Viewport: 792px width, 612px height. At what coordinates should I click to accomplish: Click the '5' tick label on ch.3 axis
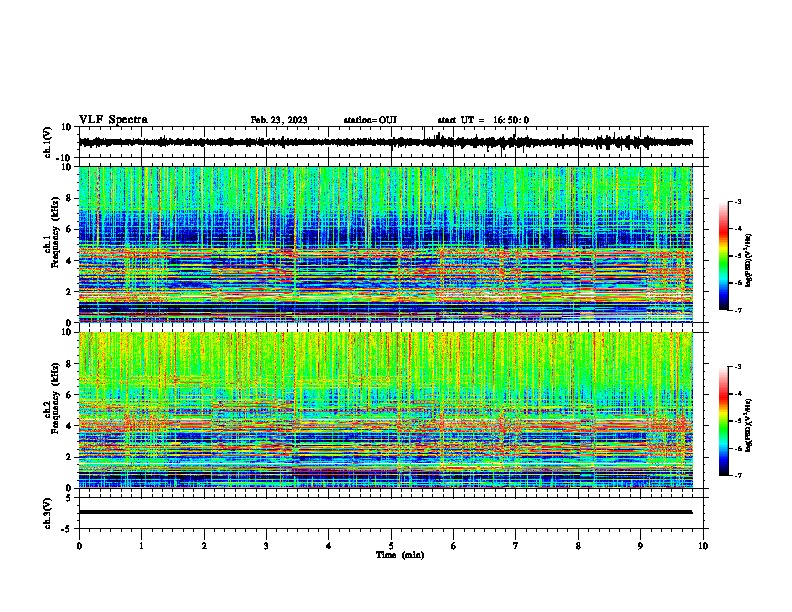(x=69, y=498)
